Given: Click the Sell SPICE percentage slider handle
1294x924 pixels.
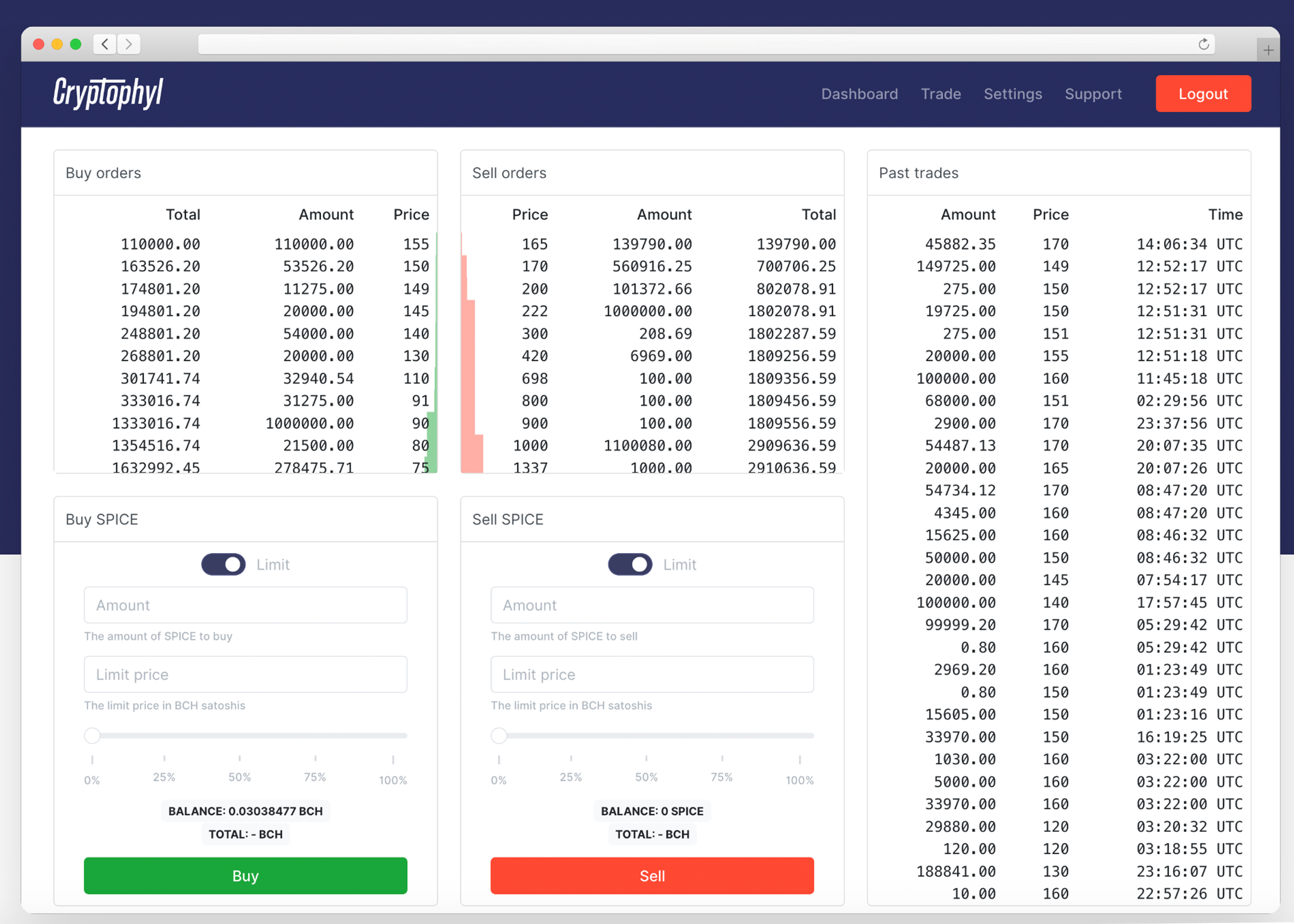Looking at the screenshot, I should [x=499, y=736].
